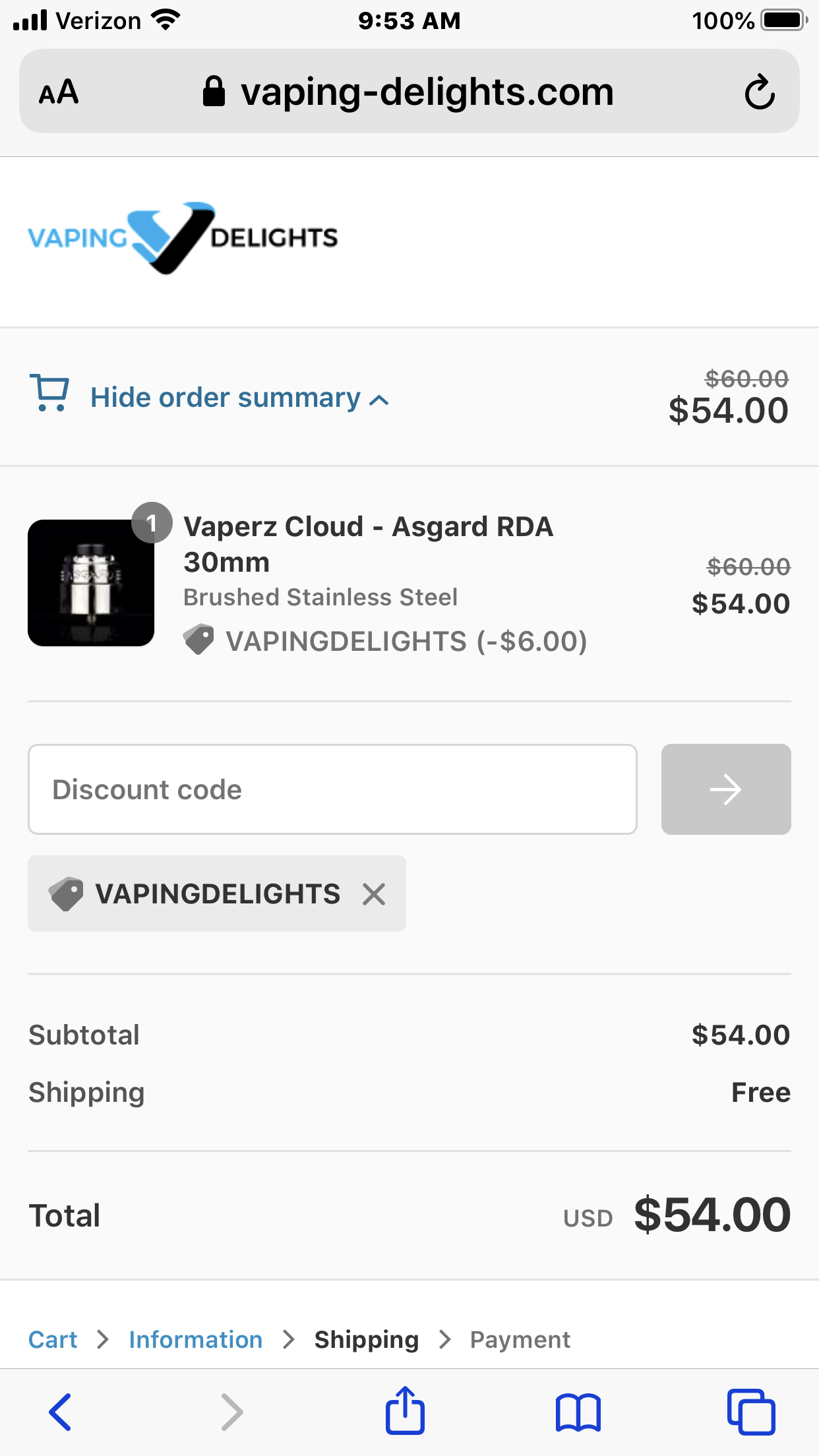Remove the VAPINGDELIGHTS discount code
Screen dimensions: 819x1456
374,894
